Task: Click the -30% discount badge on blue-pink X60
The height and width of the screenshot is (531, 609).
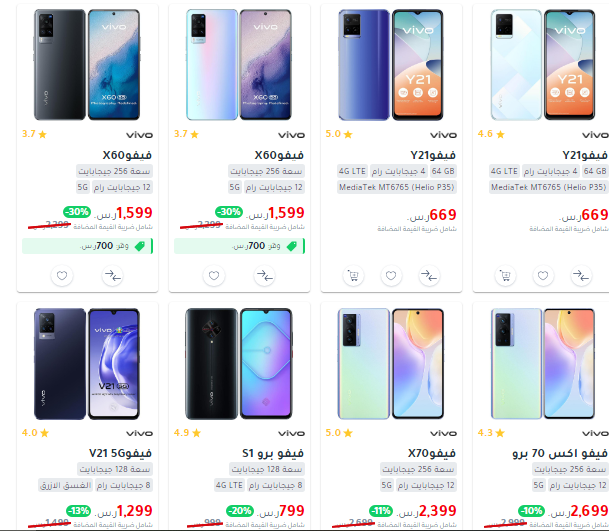Action: point(229,212)
